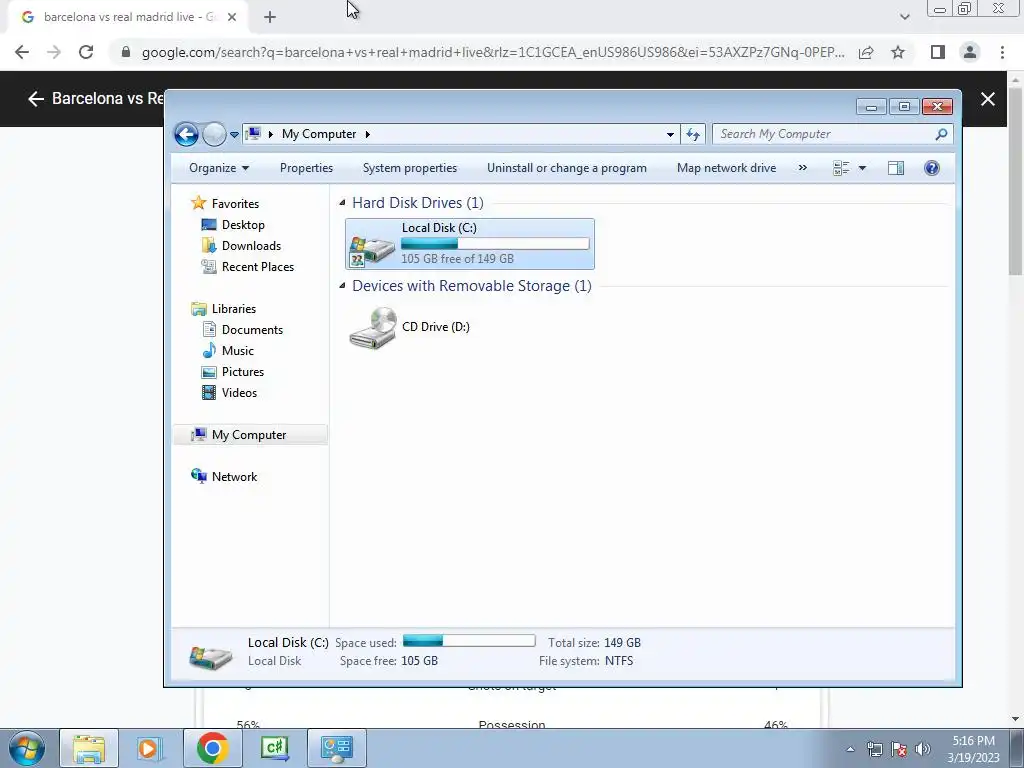Screen dimensions: 1024x768
Task: Toggle the Chrome side panel
Action: click(938, 52)
